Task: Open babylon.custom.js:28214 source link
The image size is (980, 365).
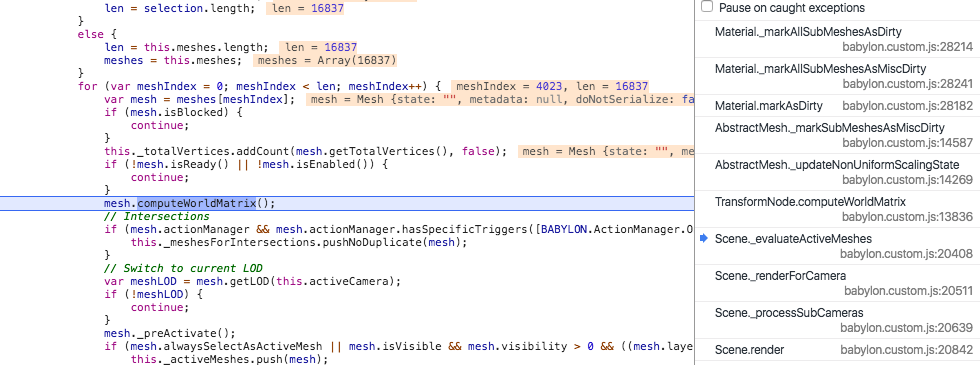Action: 908,47
